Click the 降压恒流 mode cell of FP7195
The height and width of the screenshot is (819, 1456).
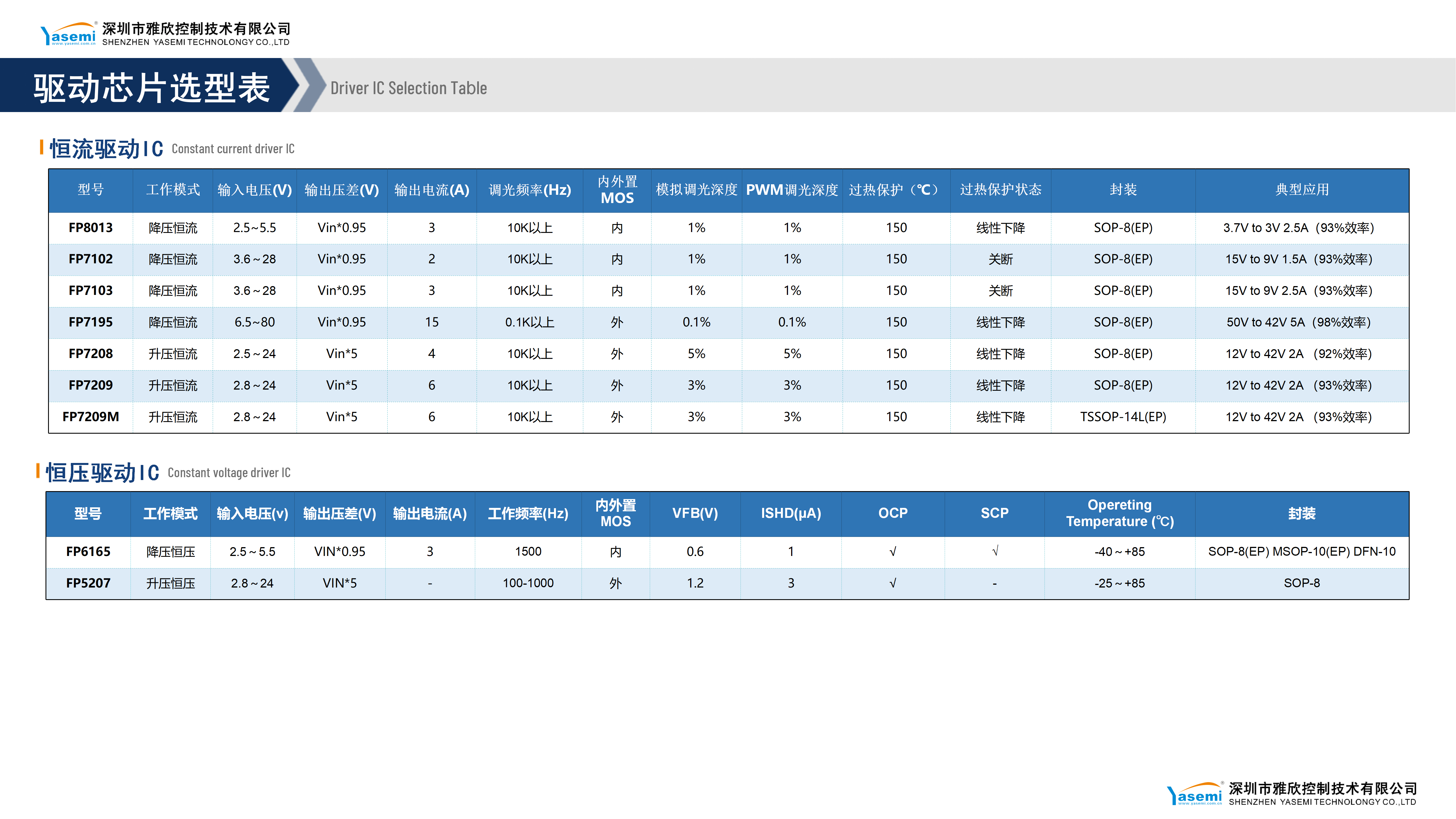click(x=173, y=322)
